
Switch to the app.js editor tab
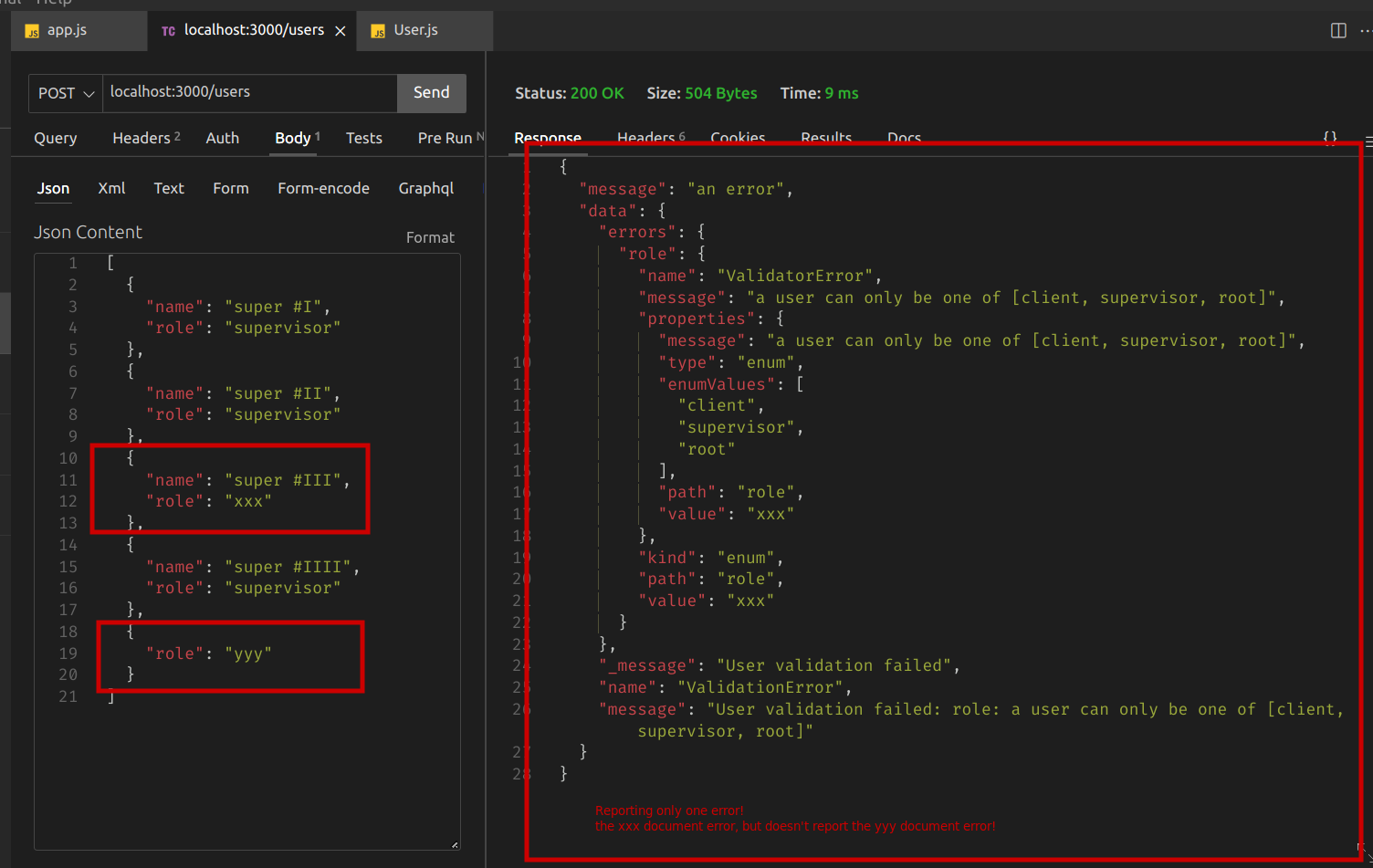click(79, 30)
